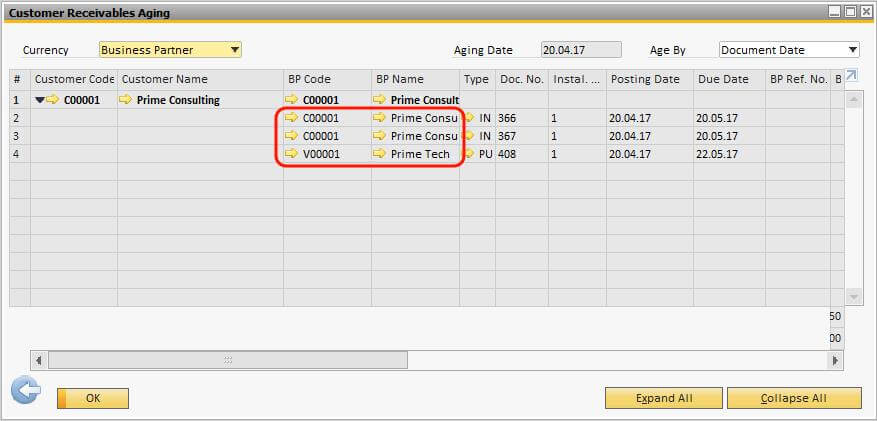Collapse the C00001 customer row triangle
The height and width of the screenshot is (421, 877).
[x=39, y=100]
